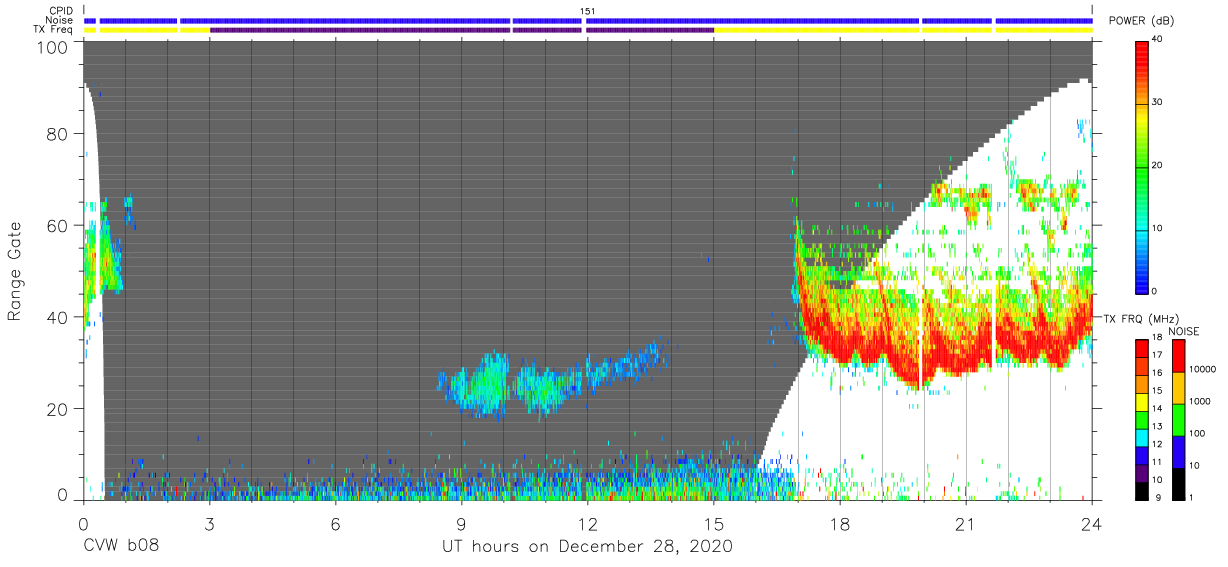Click the early echo cluster near hour 0-1
This screenshot has width=1228, height=567.
pos(104,258)
